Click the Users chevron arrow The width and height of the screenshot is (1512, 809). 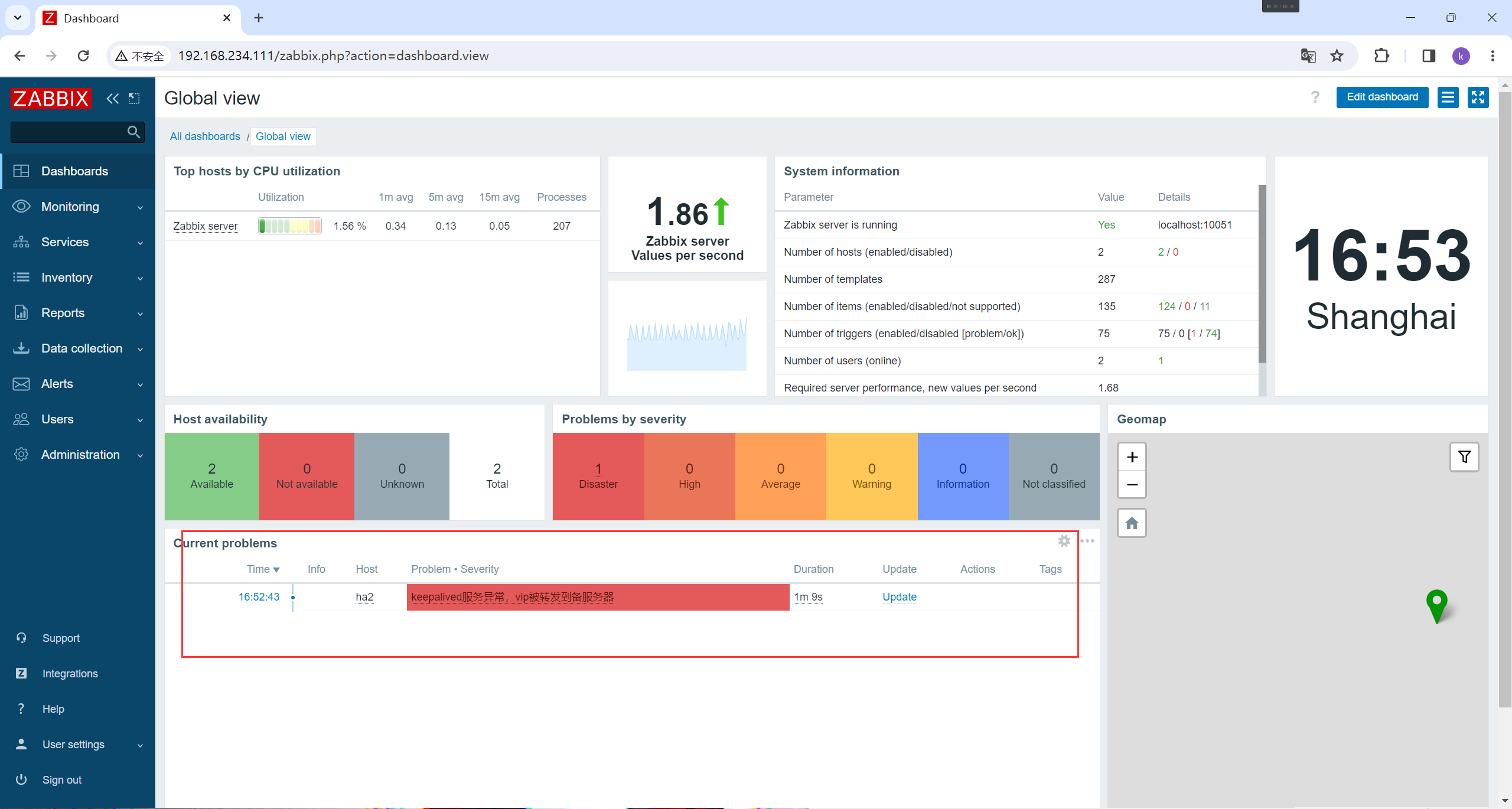pos(141,420)
